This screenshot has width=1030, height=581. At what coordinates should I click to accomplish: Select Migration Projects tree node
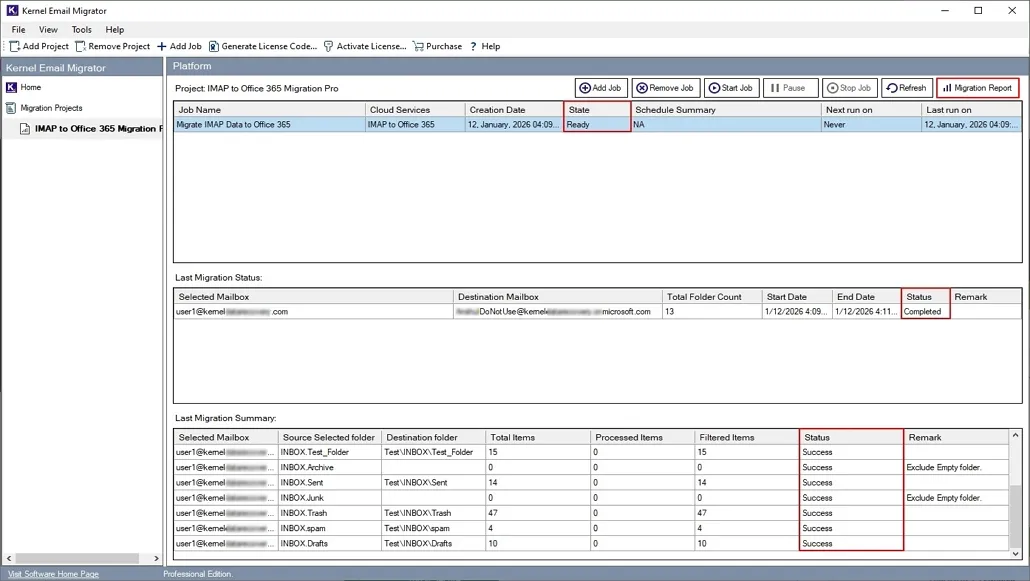coord(51,108)
